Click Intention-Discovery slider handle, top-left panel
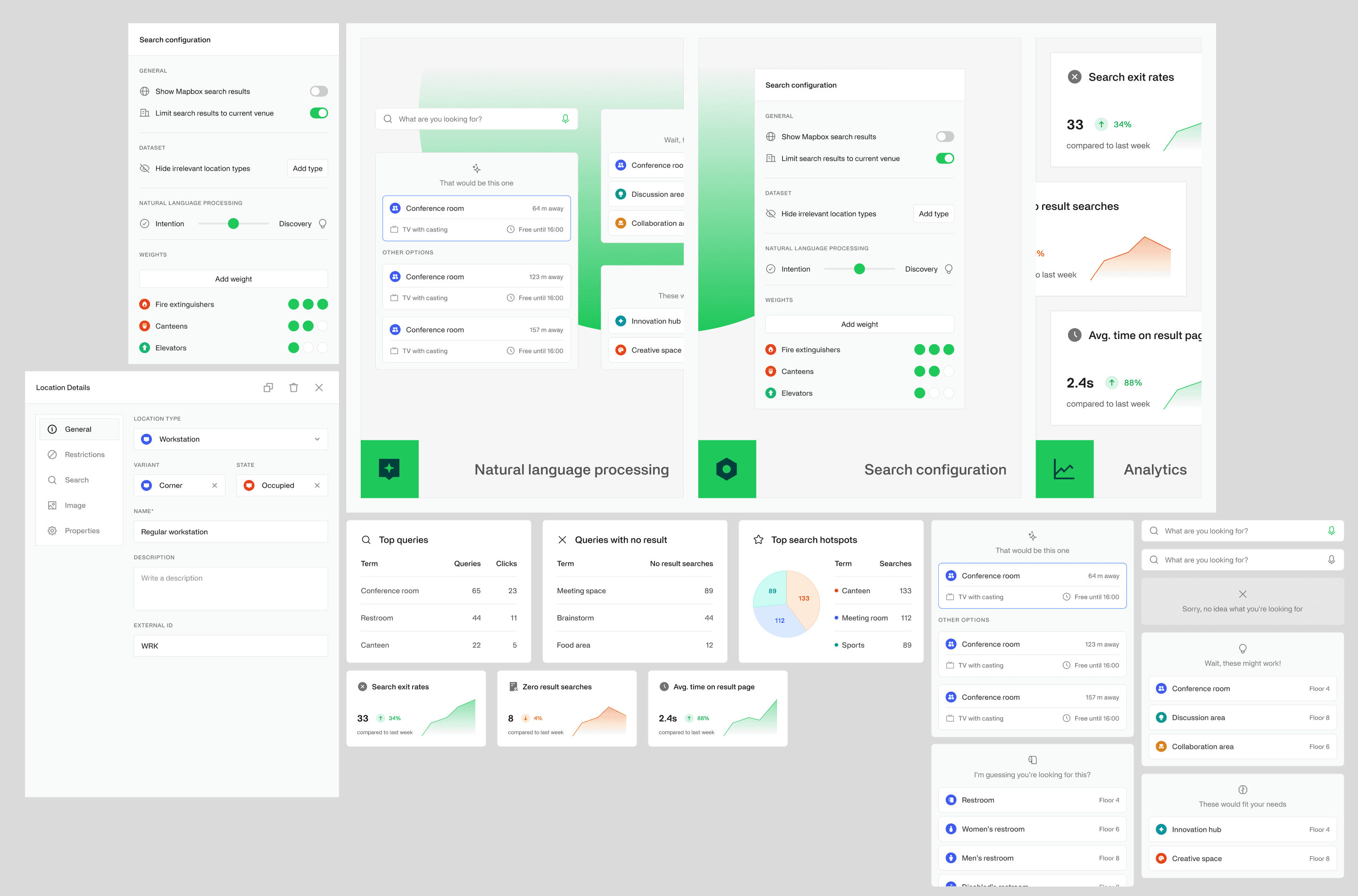The image size is (1358, 896). pyautogui.click(x=233, y=224)
